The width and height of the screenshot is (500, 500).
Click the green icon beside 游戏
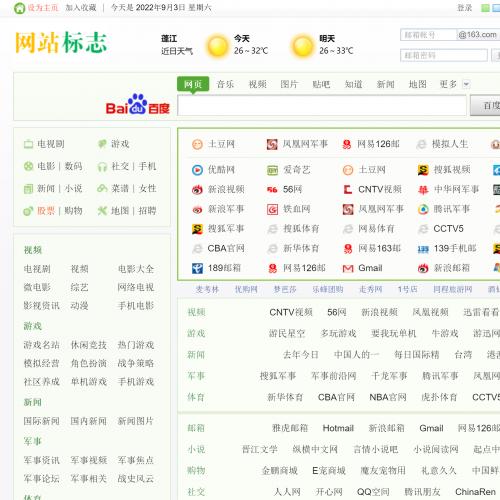[102, 144]
